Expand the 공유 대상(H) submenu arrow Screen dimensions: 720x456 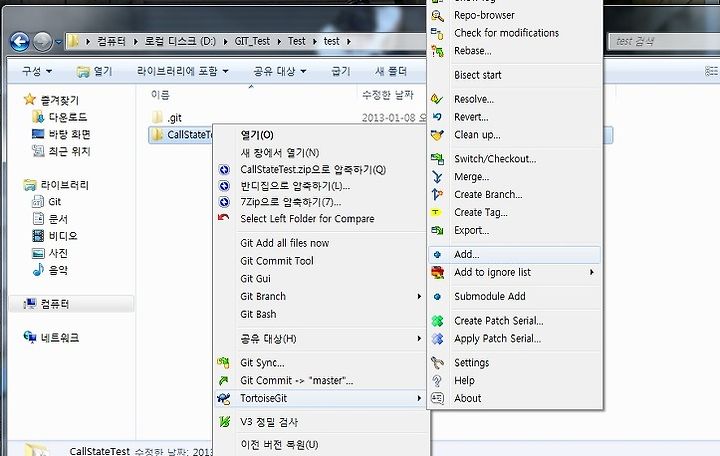coord(419,339)
